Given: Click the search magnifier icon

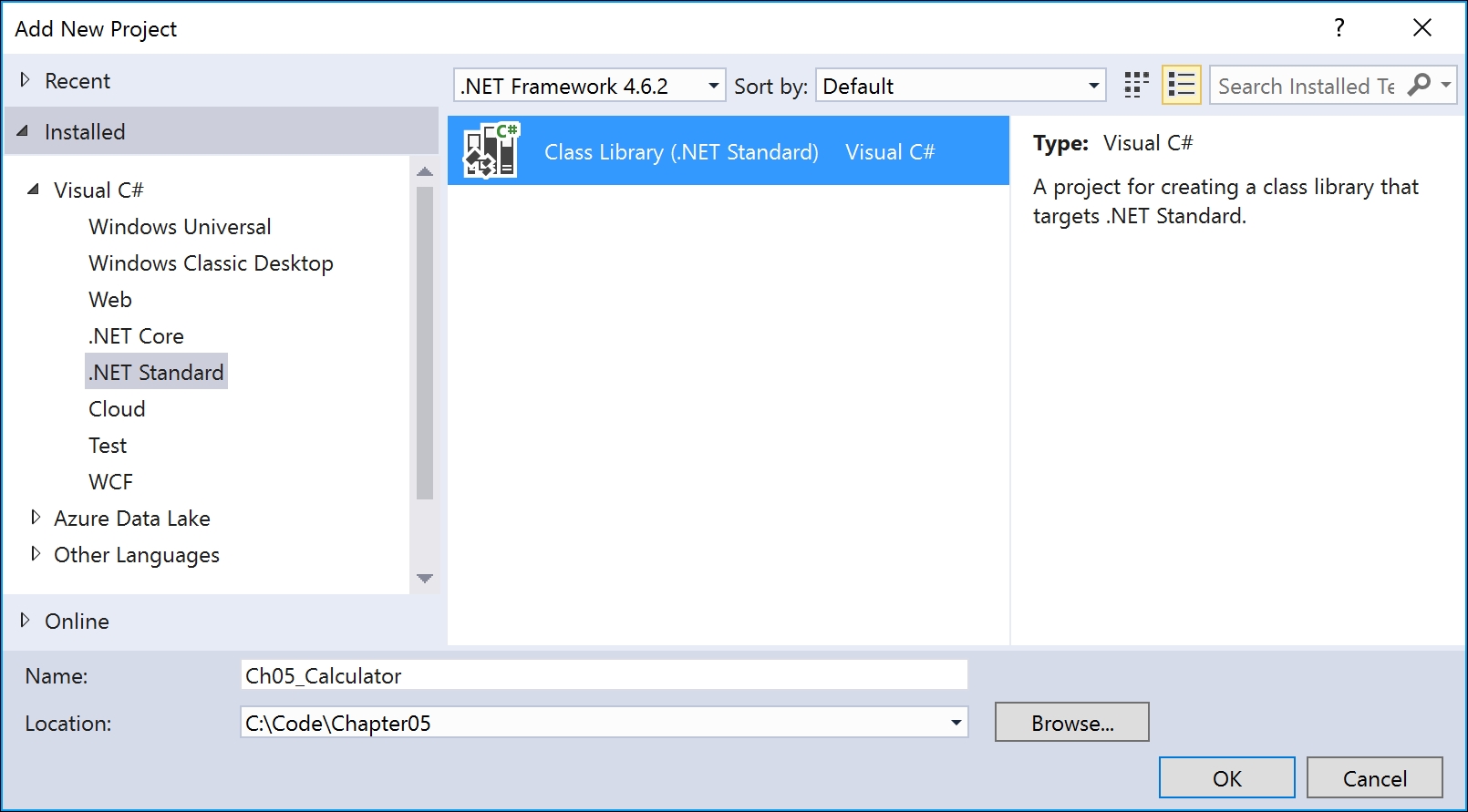Looking at the screenshot, I should click(1419, 86).
